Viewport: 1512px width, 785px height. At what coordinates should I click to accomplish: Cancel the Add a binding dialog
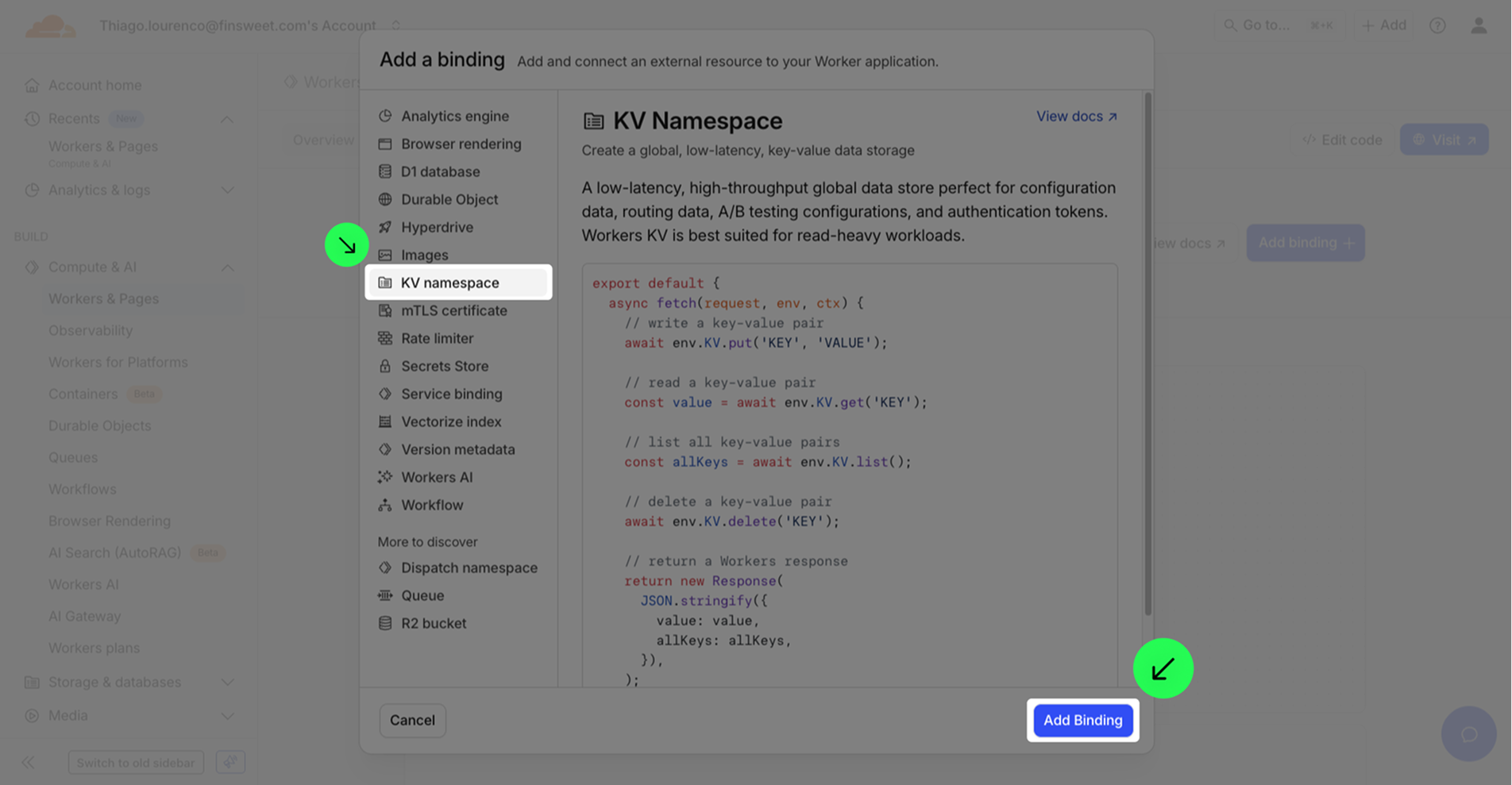(x=412, y=720)
